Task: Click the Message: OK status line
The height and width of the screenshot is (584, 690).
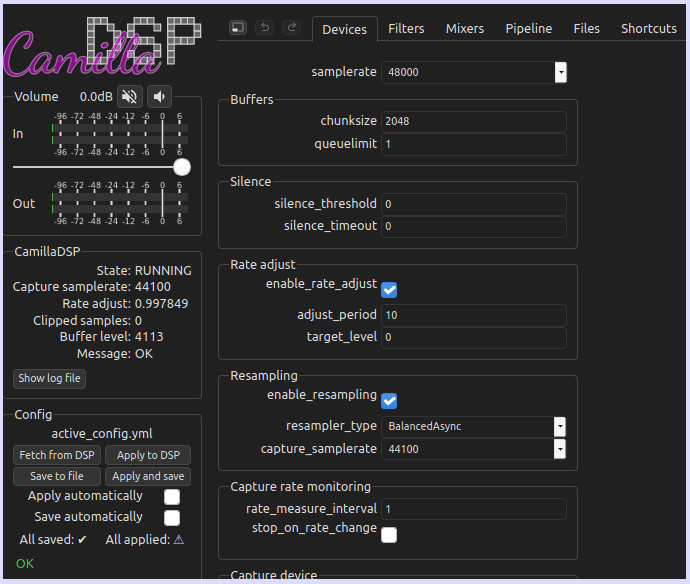Action: coord(115,354)
